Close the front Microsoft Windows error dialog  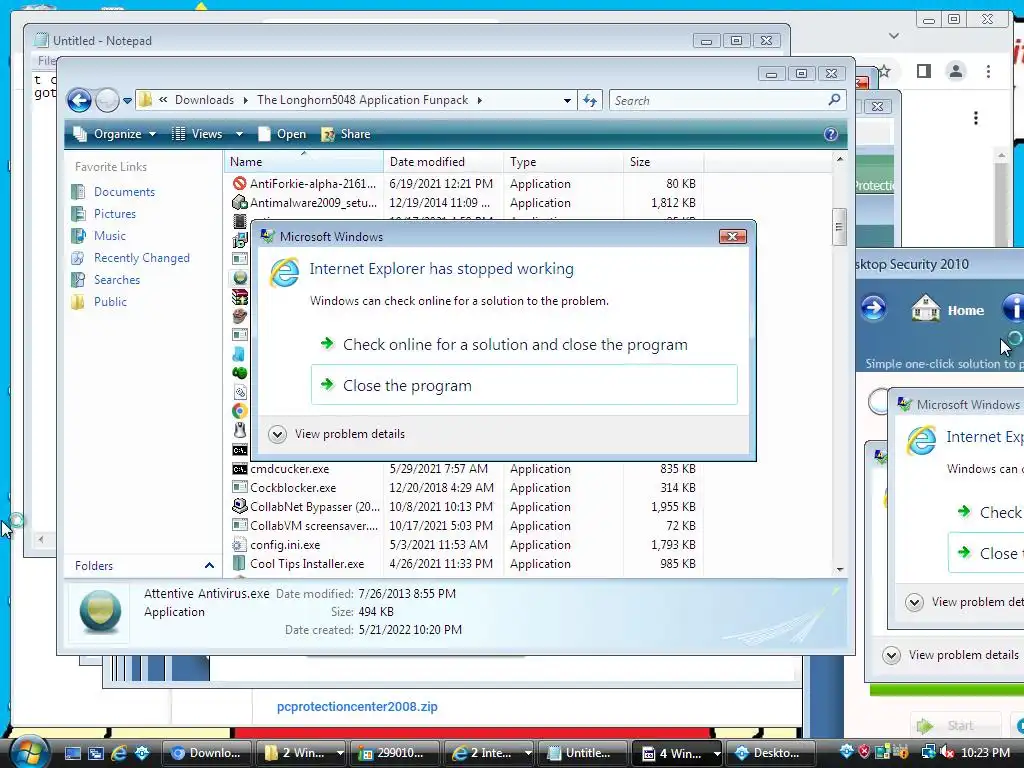[x=732, y=236]
